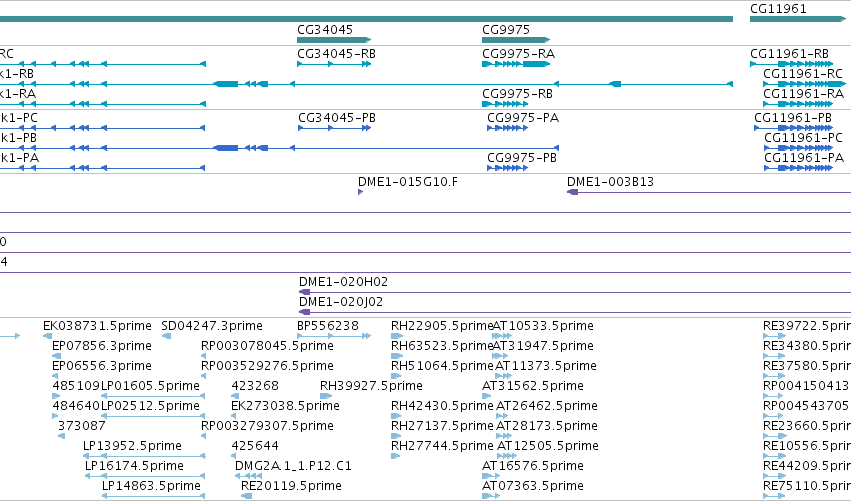851x501 pixels.
Task: Click the EP06556.3prime EST label
Action: [101, 366]
